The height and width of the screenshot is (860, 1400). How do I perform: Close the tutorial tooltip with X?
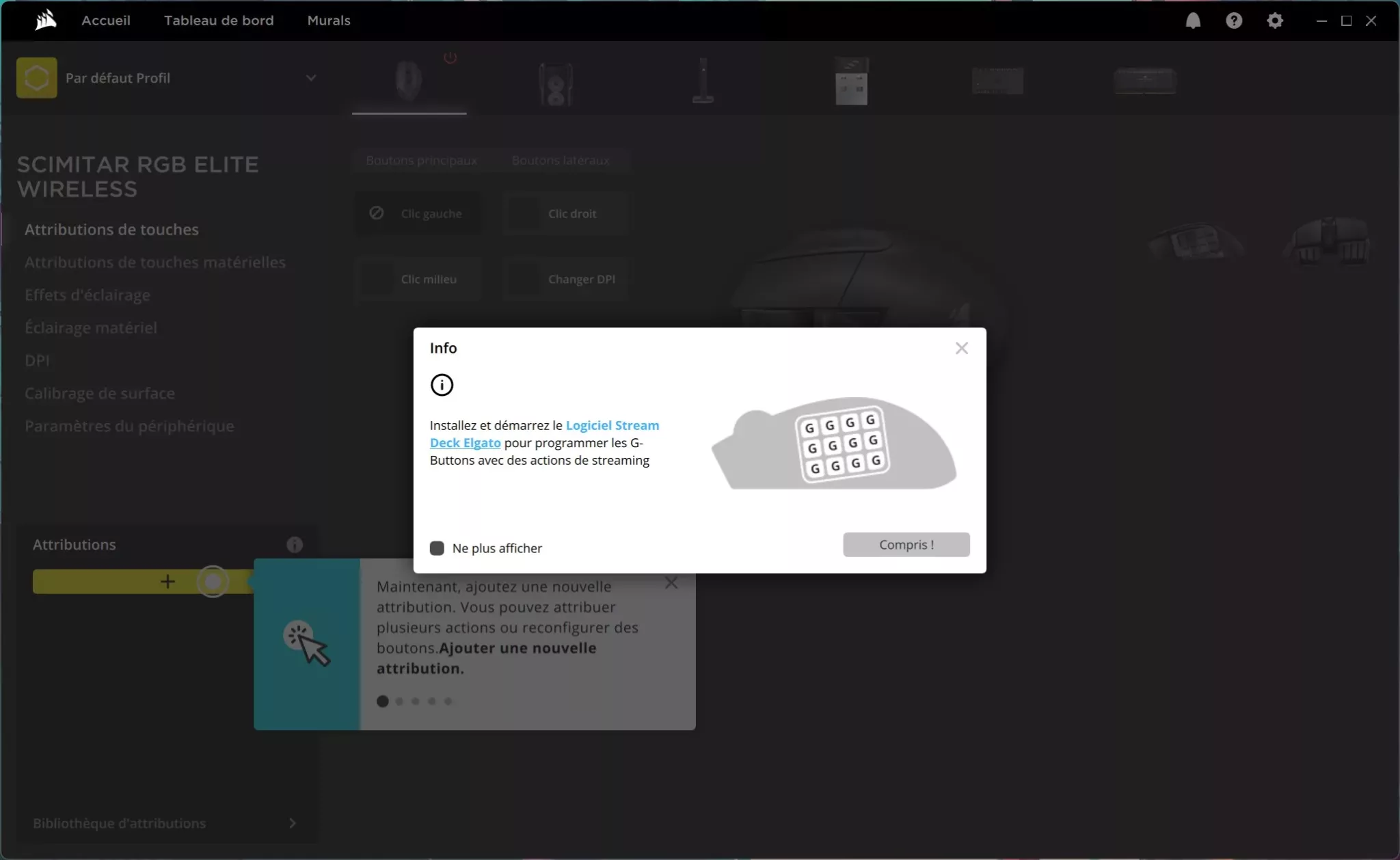pos(671,583)
